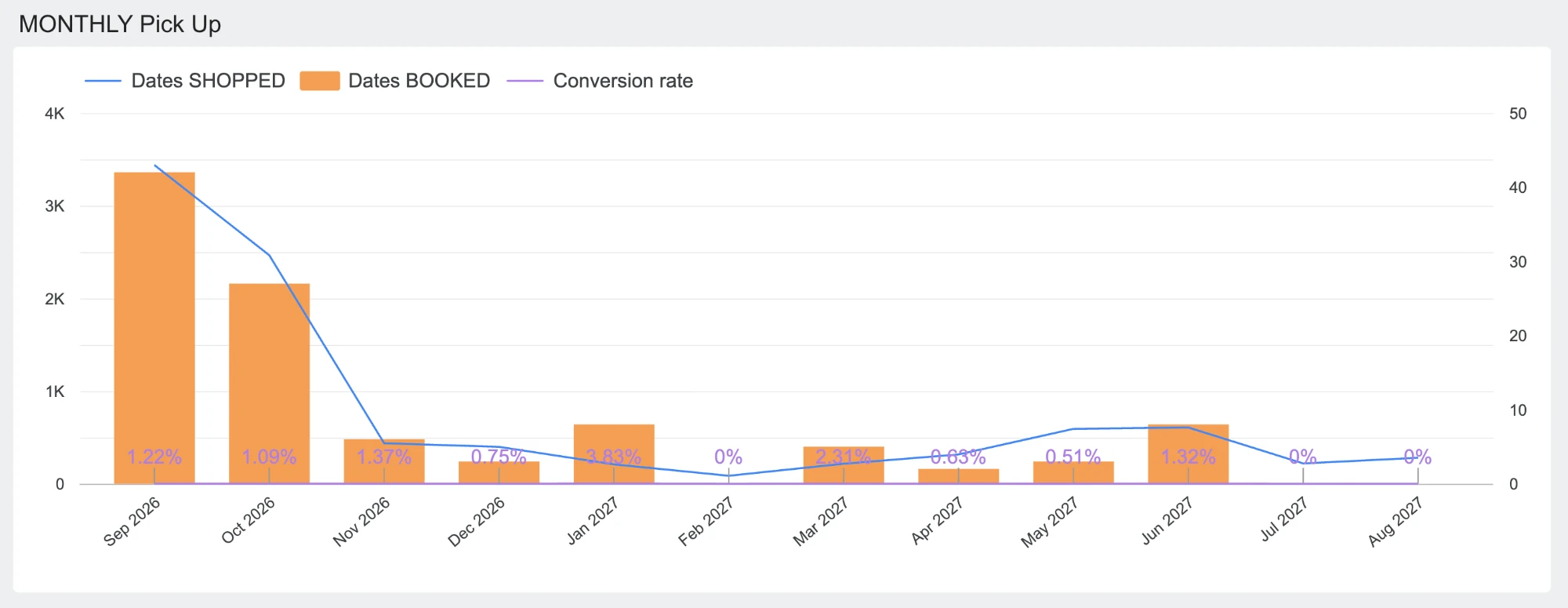
Task: Click the 0.63% conversion rate label
Action: [959, 457]
